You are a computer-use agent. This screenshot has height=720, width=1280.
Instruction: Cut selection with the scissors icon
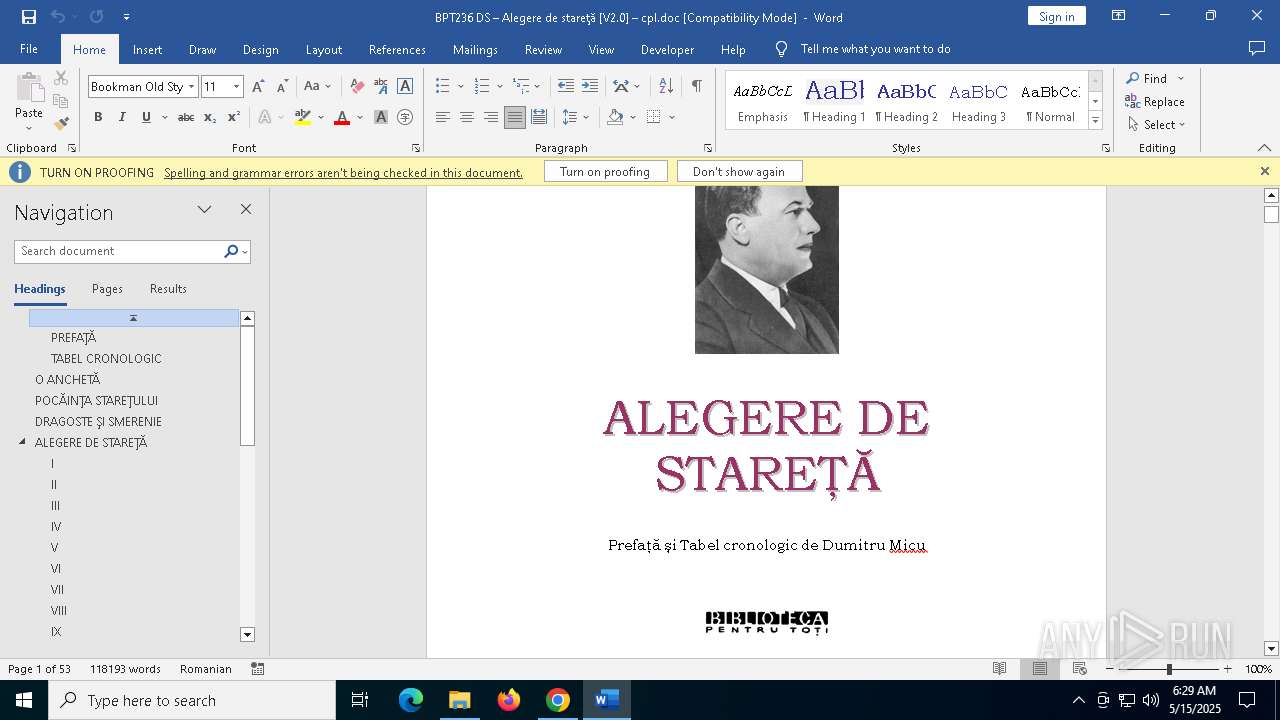coord(61,78)
